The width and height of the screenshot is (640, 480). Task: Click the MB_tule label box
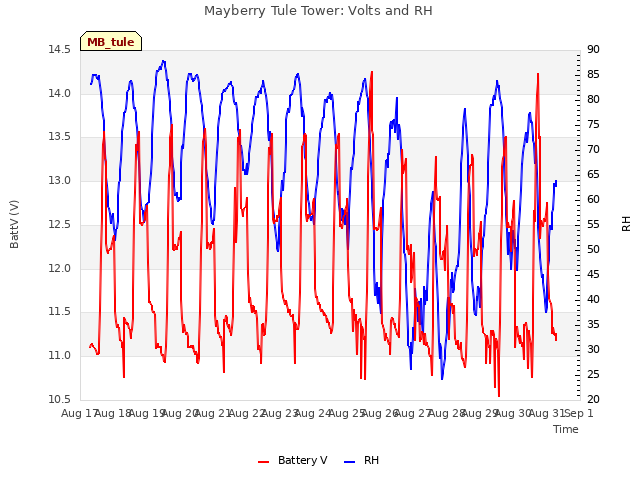(x=111, y=41)
